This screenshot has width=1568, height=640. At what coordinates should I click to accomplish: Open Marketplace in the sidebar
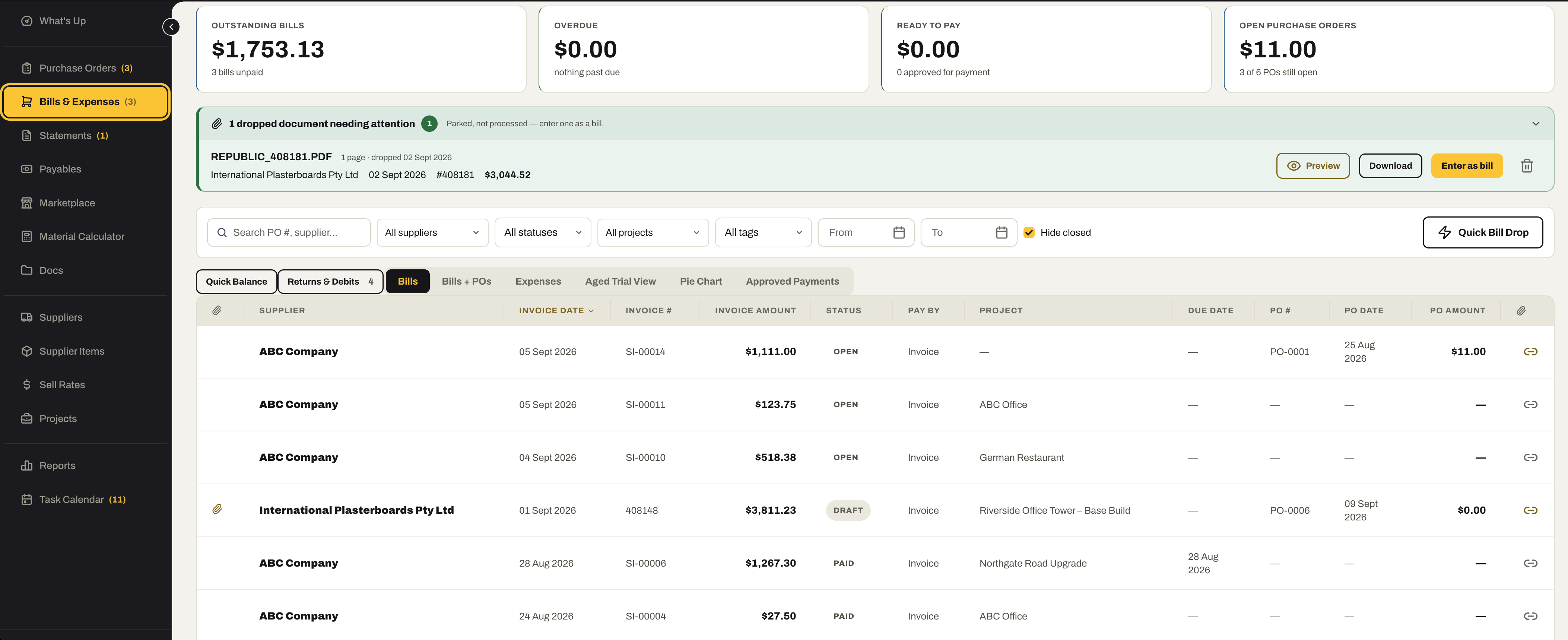click(x=85, y=203)
